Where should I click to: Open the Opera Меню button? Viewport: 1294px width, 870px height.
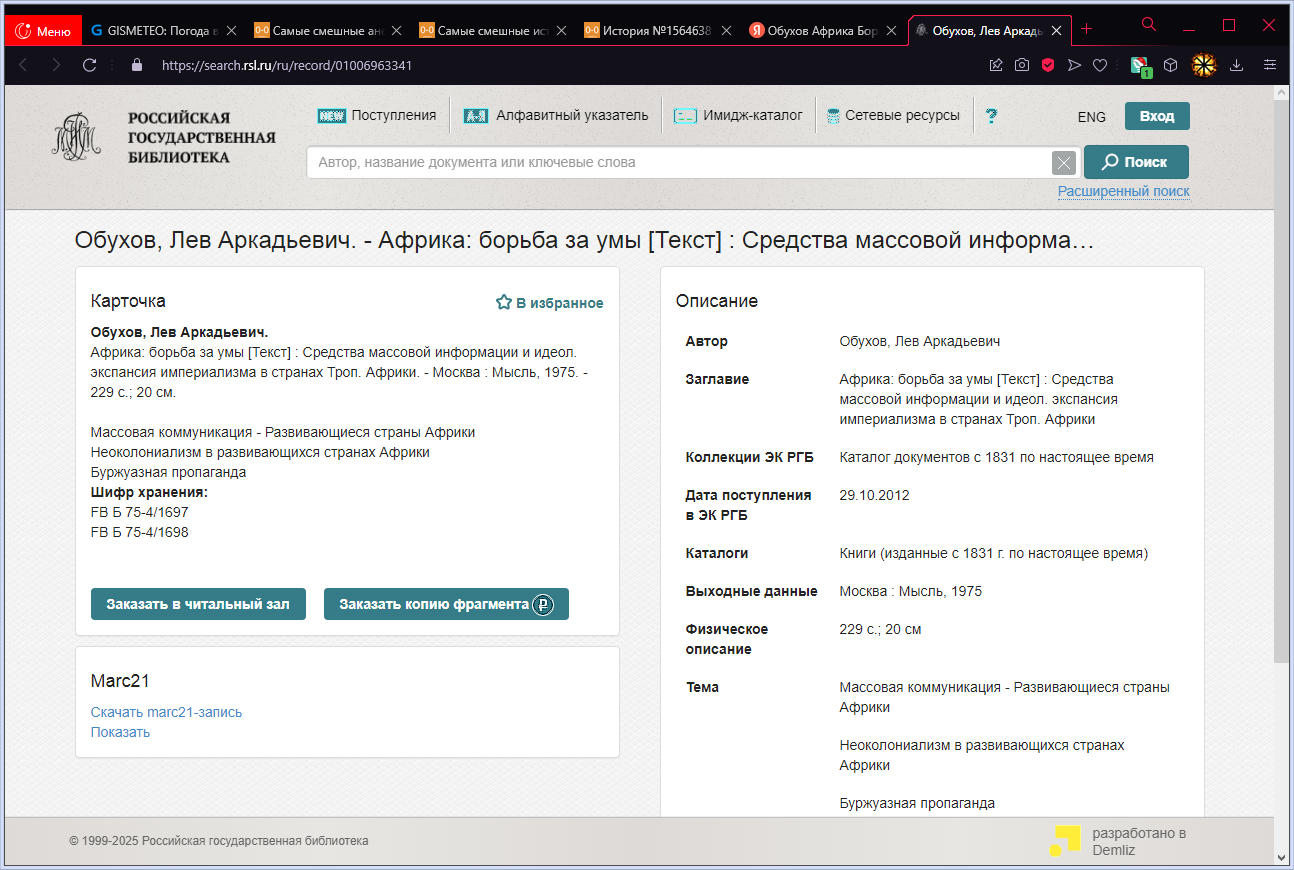(x=44, y=30)
